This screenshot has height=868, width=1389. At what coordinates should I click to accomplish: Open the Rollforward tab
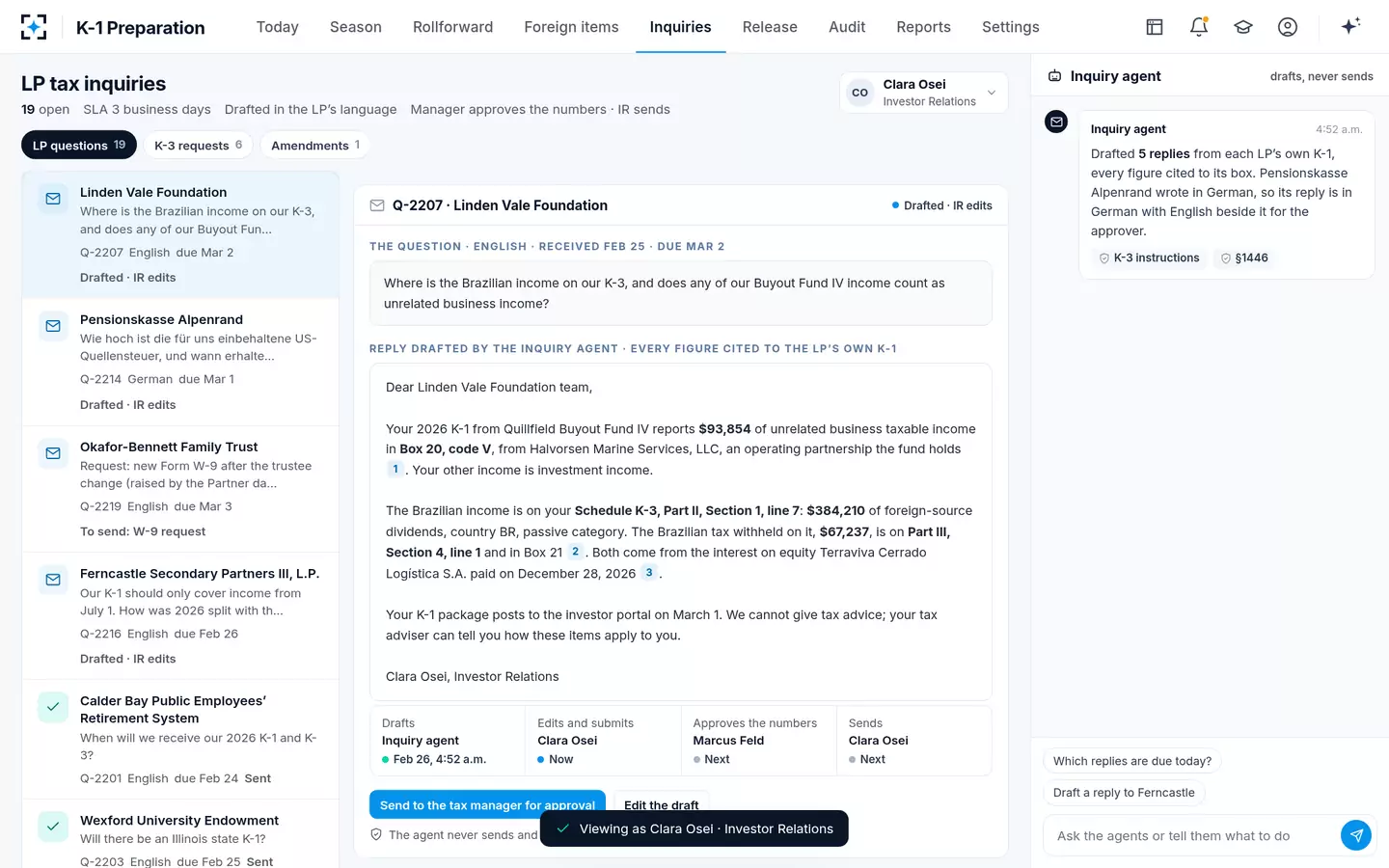(452, 27)
